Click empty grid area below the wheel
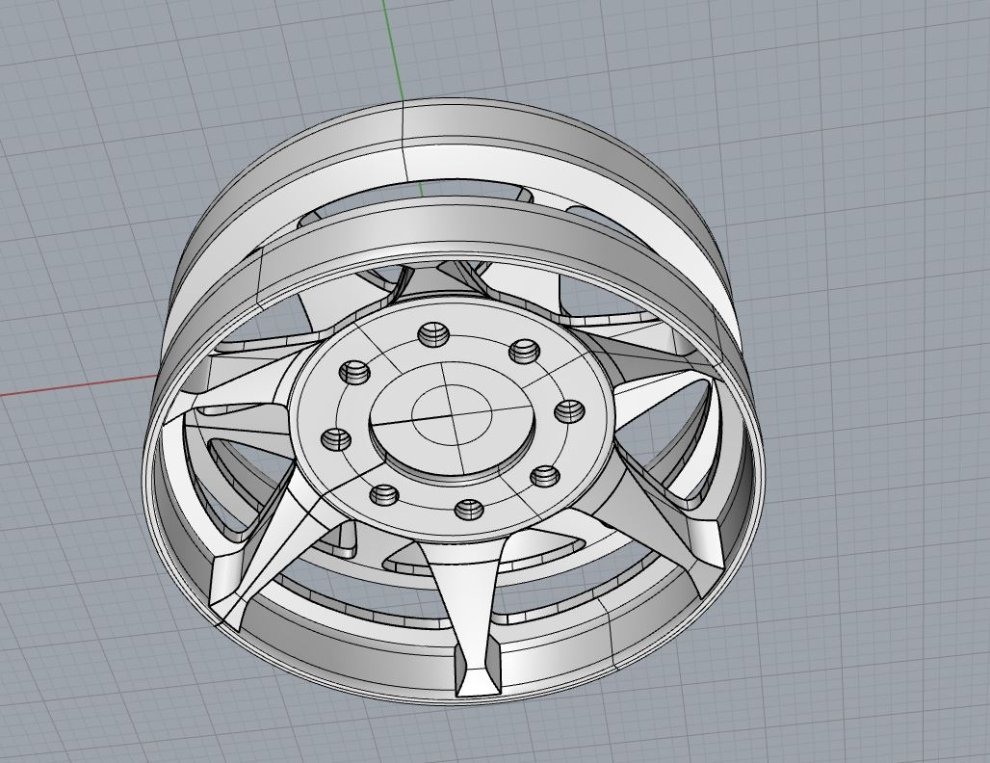Screen dimensions: 990x763 500,735
